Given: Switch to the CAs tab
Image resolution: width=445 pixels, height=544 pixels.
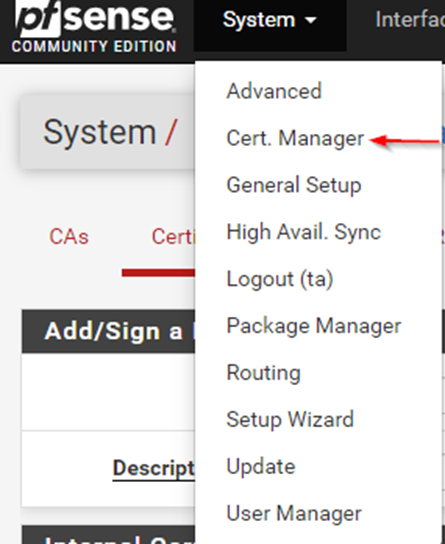Looking at the screenshot, I should pos(69,237).
